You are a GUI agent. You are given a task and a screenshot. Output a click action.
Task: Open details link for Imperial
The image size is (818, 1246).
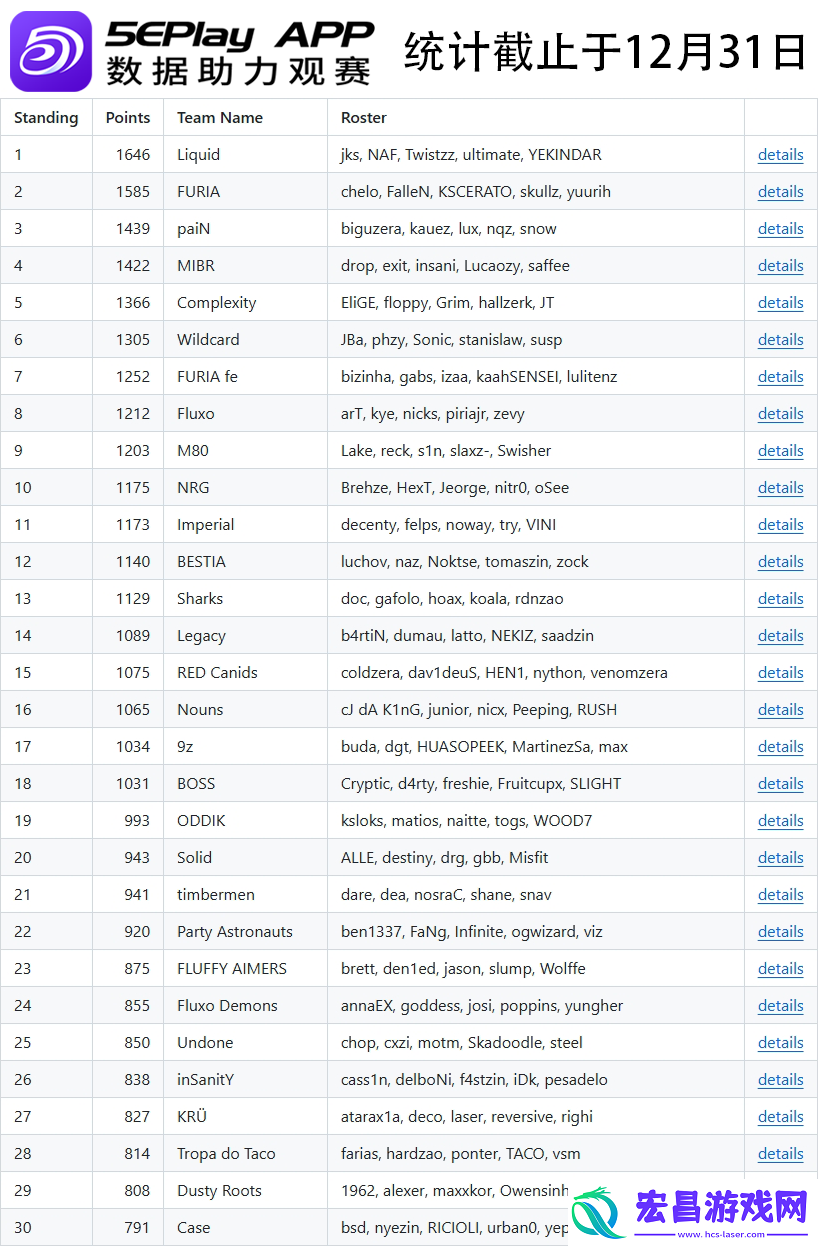pyautogui.click(x=780, y=525)
